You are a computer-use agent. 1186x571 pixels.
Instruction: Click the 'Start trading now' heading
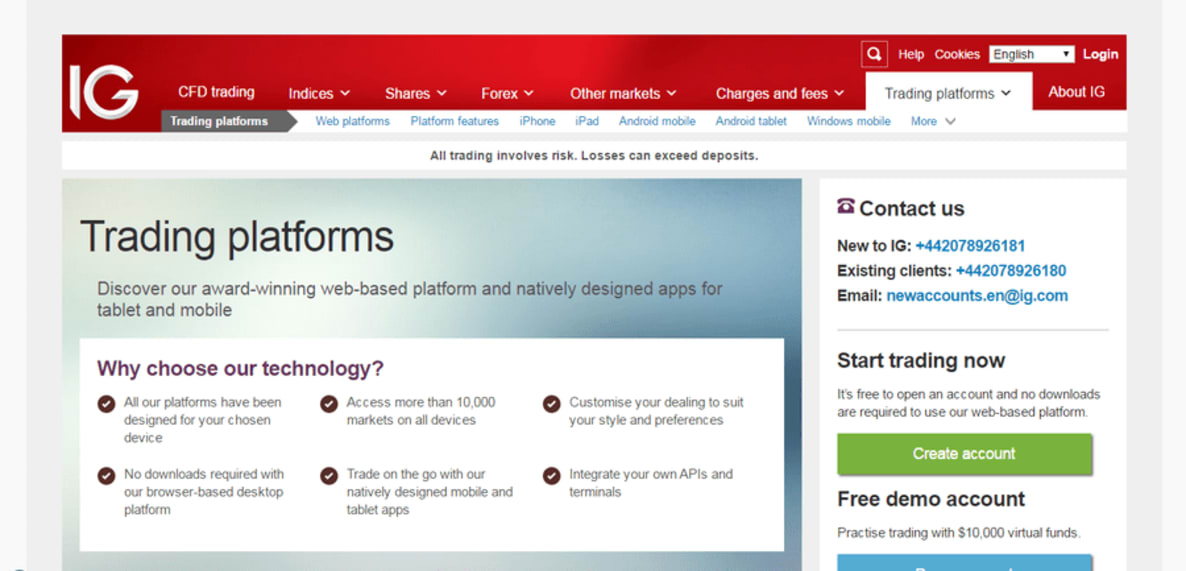[921, 361]
